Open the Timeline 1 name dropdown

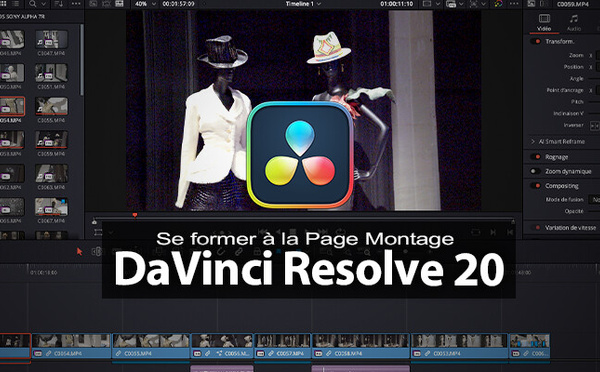(303, 4)
